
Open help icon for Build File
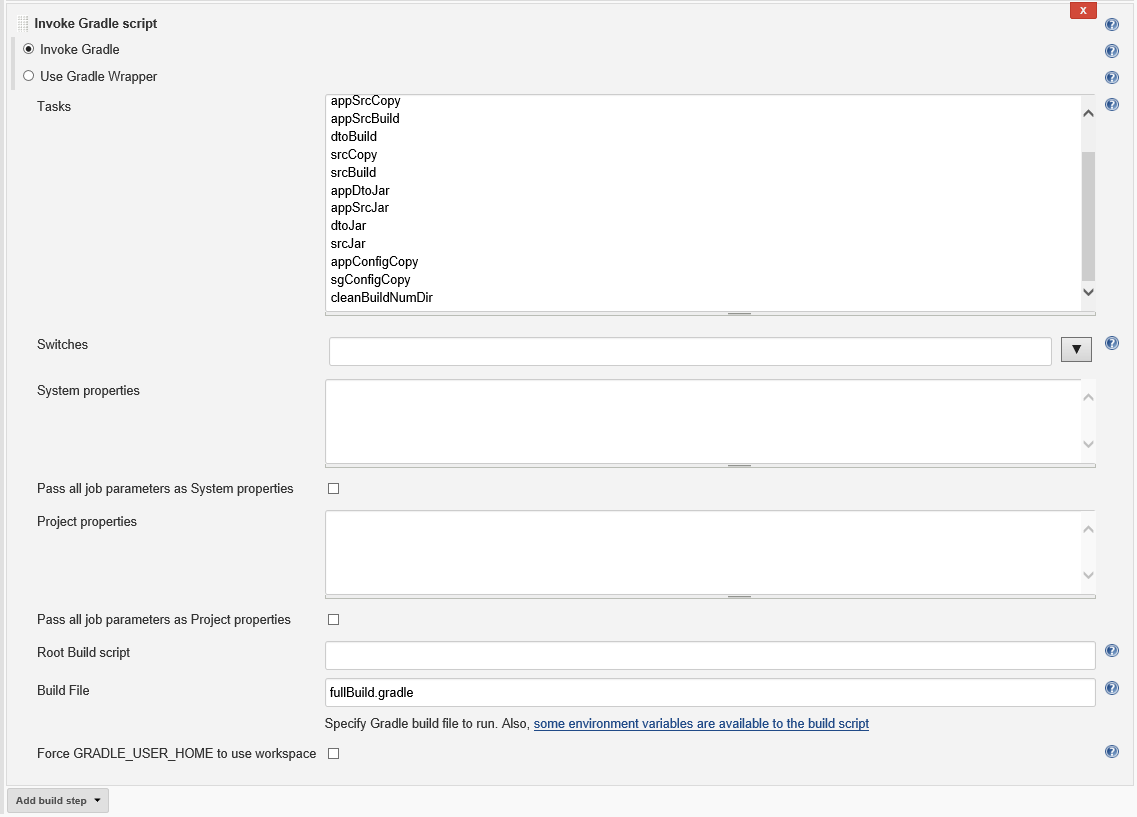[x=1112, y=688]
